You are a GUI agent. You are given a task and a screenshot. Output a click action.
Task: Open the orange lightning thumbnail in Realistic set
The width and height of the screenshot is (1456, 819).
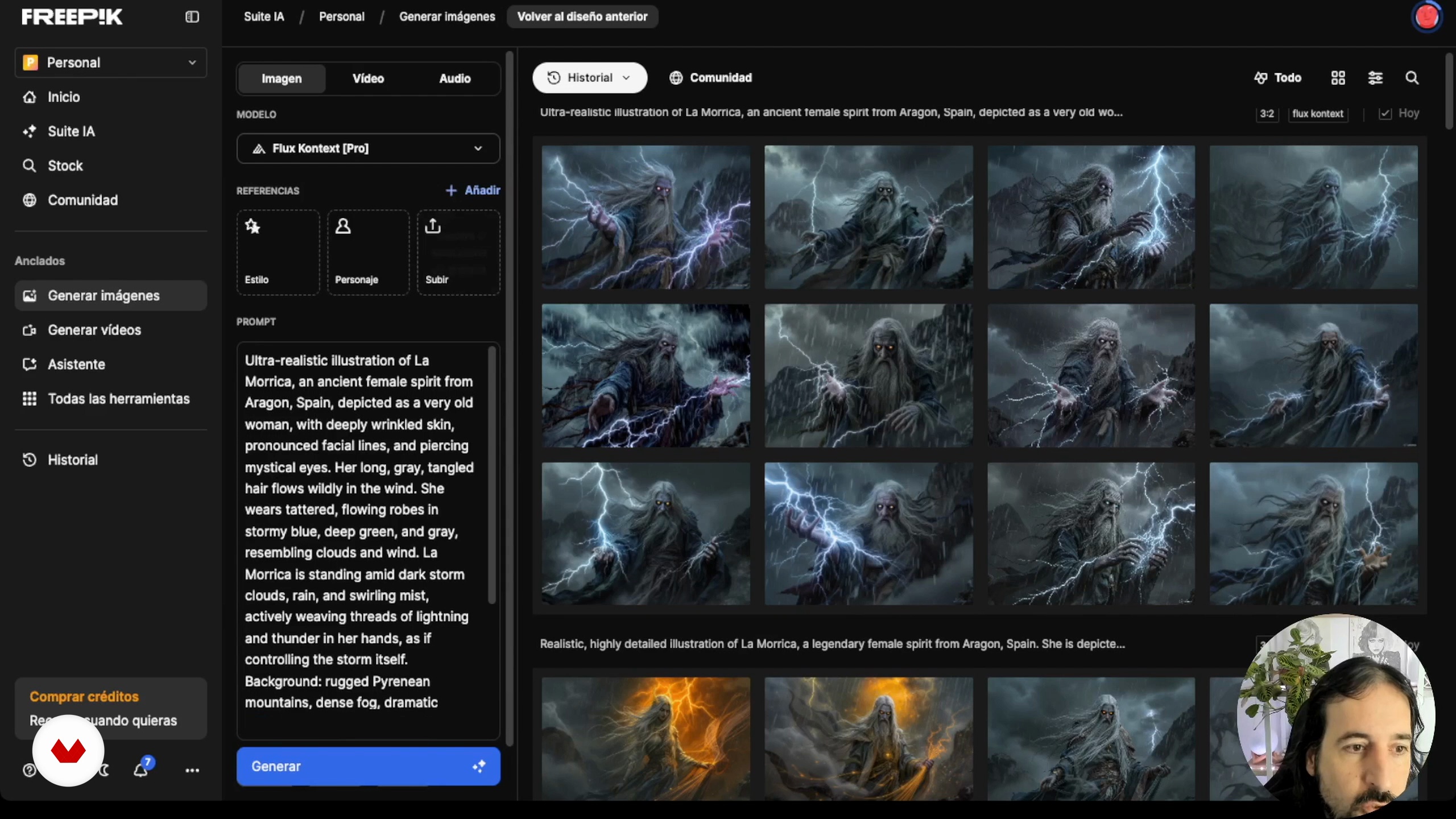pyautogui.click(x=646, y=738)
